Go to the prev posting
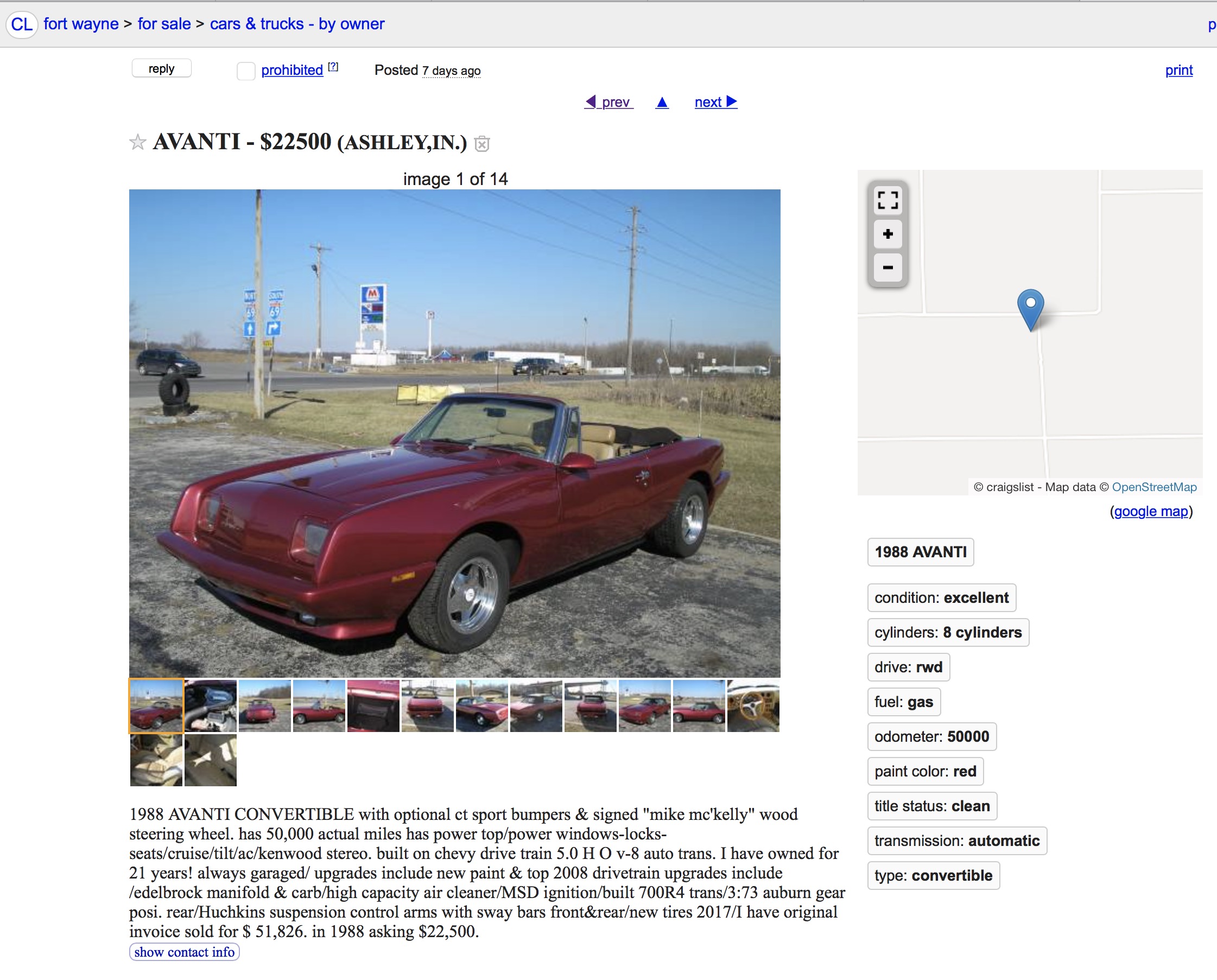 (609, 102)
